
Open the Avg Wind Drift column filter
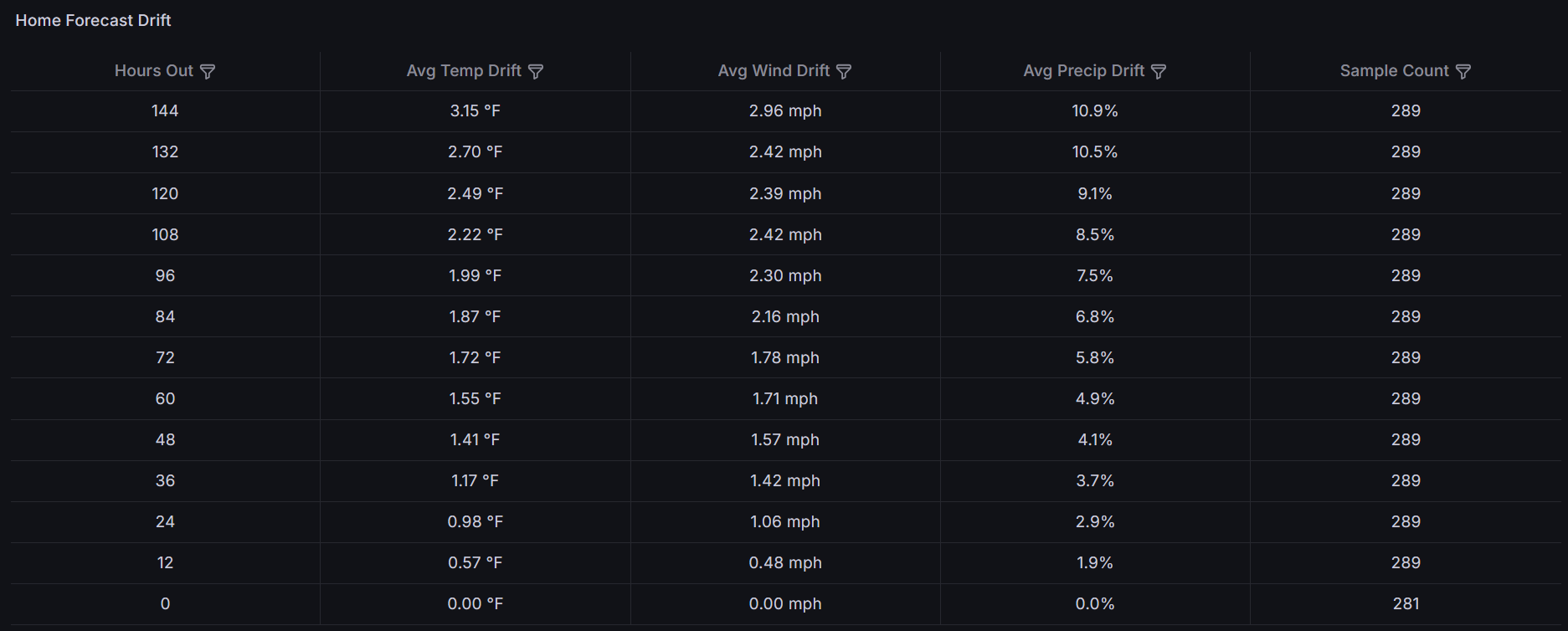click(846, 71)
